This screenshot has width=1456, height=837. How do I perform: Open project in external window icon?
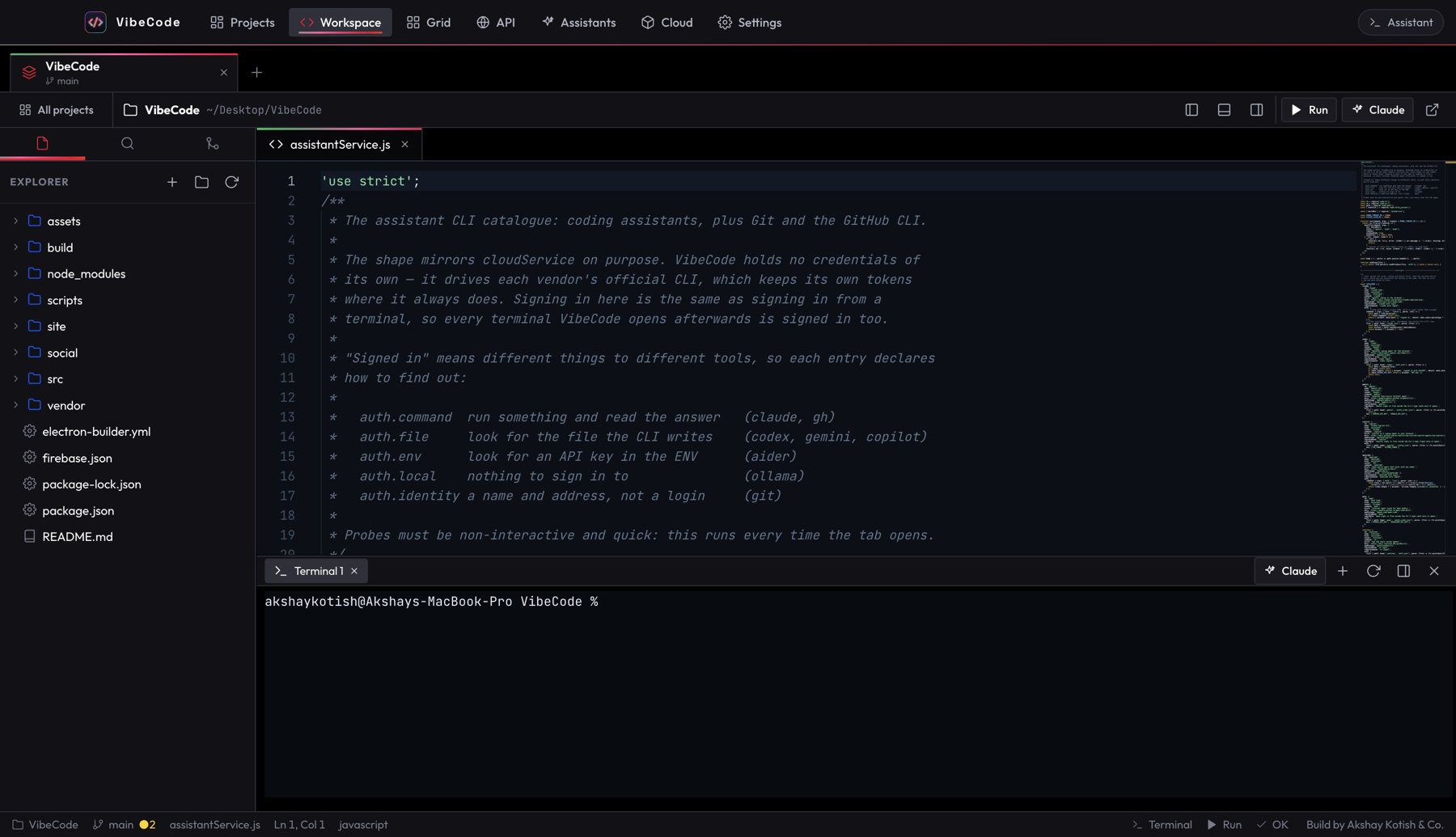point(1432,110)
